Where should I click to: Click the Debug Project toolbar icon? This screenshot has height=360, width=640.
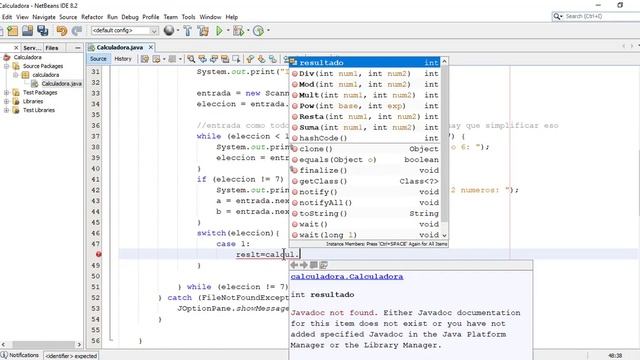pyautogui.click(x=238, y=31)
